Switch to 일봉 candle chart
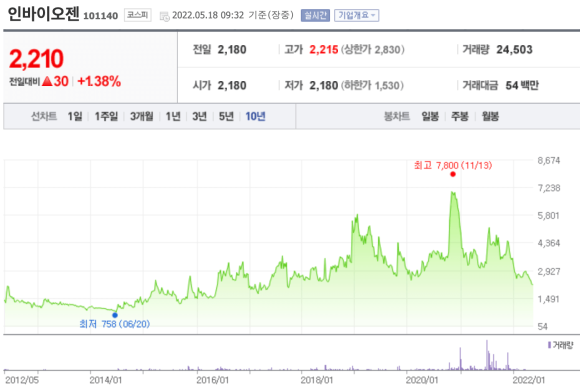 pyautogui.click(x=430, y=117)
